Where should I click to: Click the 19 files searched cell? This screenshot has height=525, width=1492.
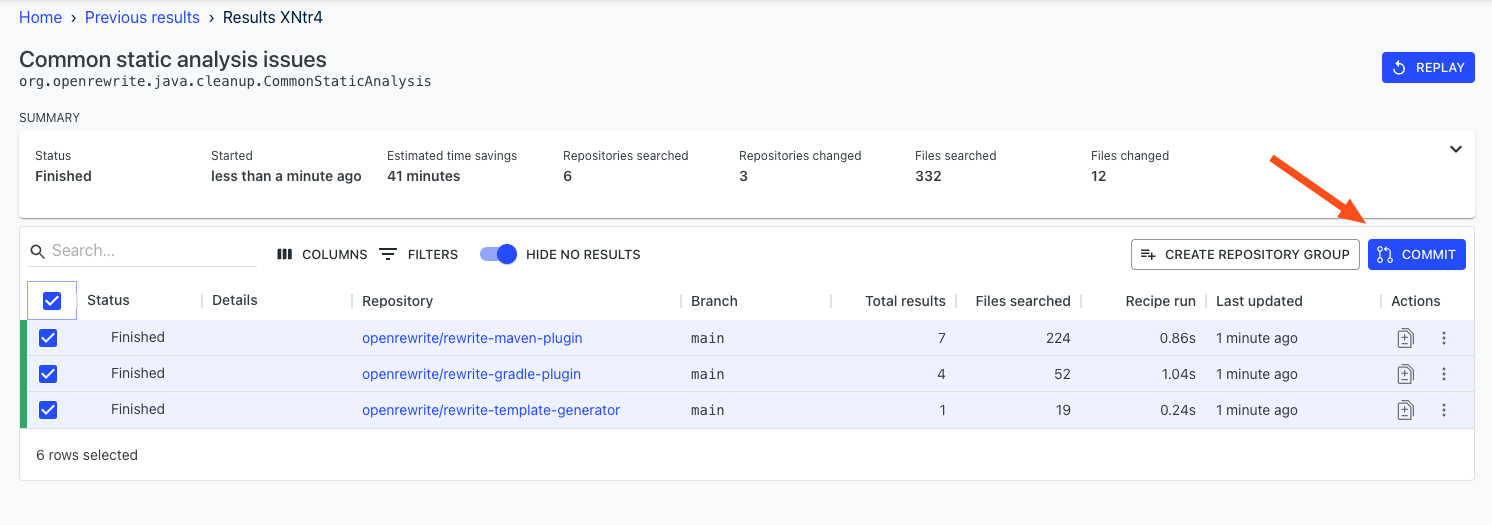tap(1062, 410)
